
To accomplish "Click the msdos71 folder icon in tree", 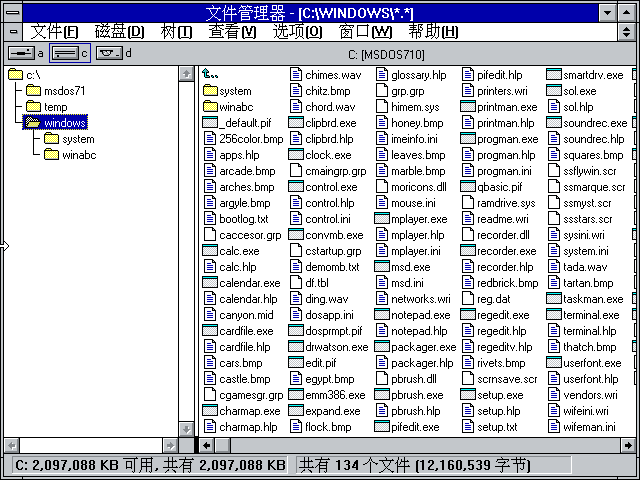I will pyautogui.click(x=33, y=91).
